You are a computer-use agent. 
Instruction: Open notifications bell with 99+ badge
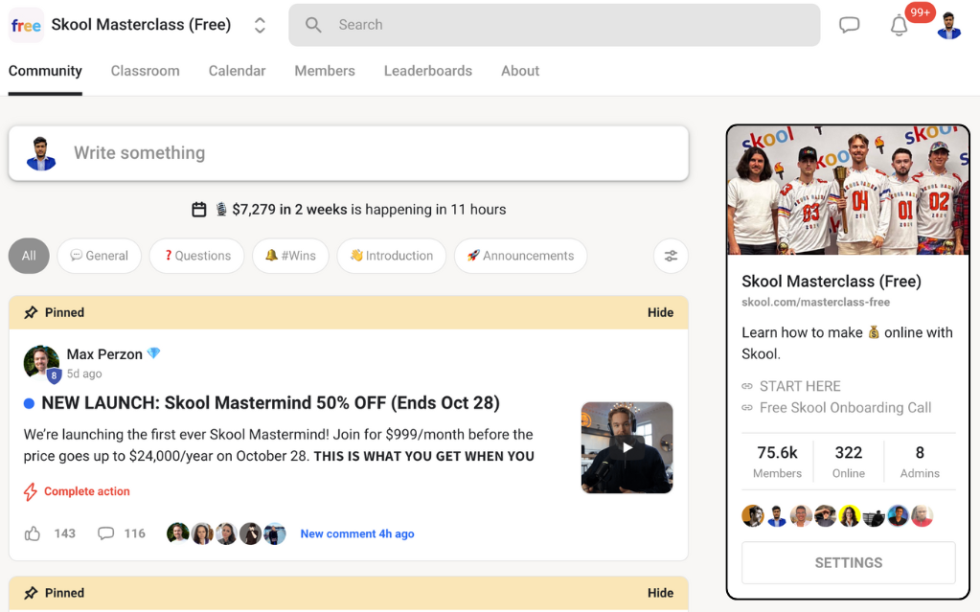(899, 25)
